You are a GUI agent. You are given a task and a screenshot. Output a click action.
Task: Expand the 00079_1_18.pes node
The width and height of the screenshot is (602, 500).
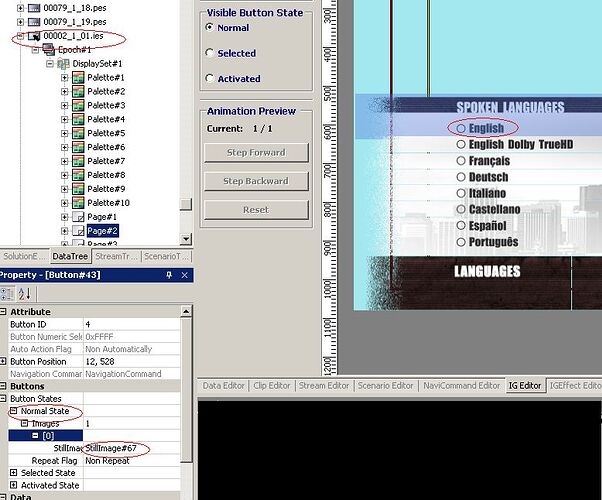(x=20, y=8)
